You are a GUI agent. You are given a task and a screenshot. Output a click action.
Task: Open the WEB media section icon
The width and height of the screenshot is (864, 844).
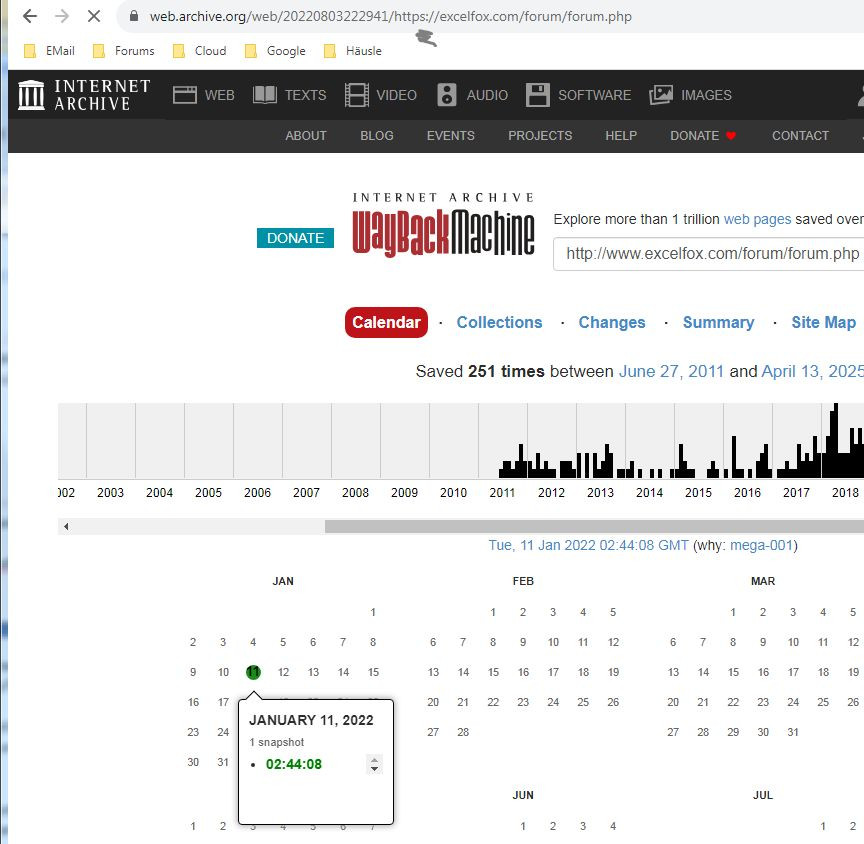(x=185, y=95)
